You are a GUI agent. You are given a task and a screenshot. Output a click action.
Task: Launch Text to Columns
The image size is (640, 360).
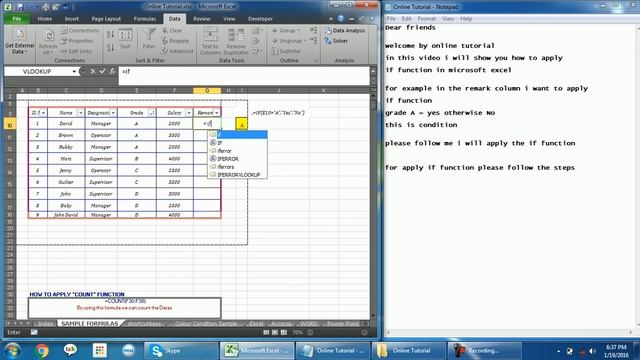point(210,41)
